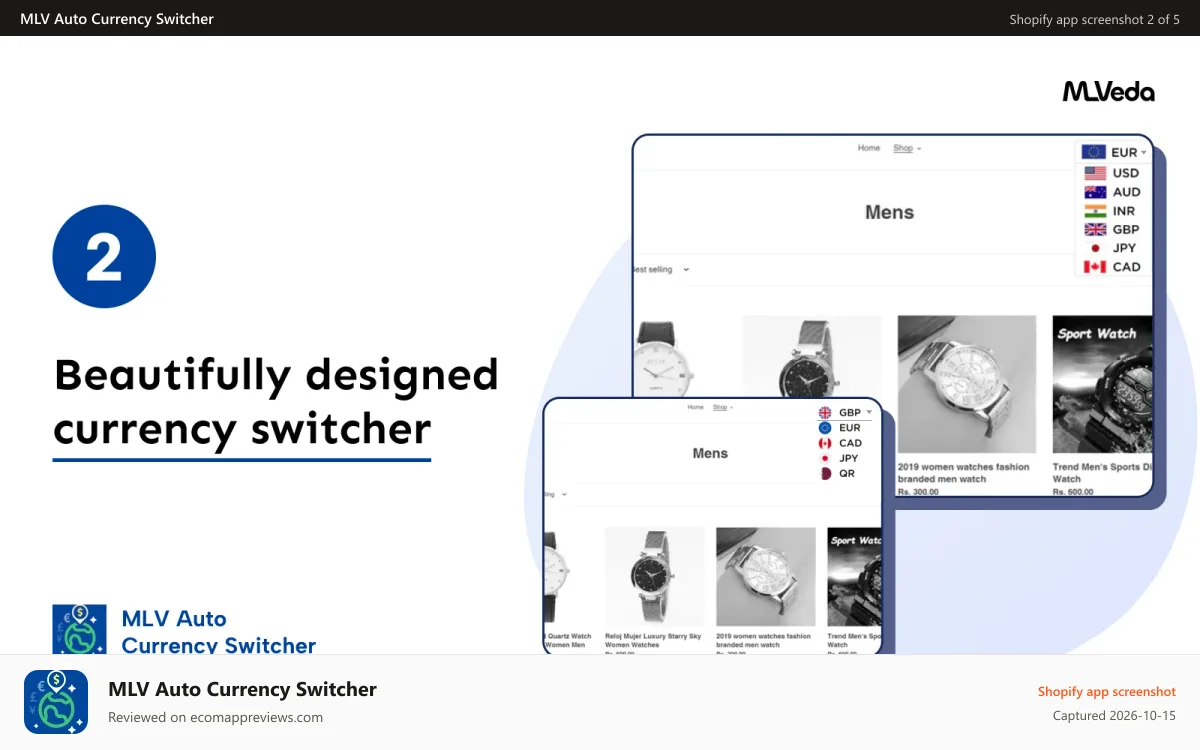Screen dimensions: 1200x750
Task: Select CAD in the small preview's currency list
Action: click(x=840, y=443)
